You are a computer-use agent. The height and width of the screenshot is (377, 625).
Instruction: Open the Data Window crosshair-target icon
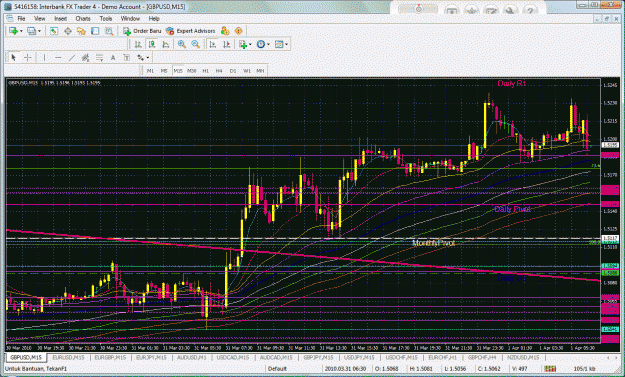(68, 31)
